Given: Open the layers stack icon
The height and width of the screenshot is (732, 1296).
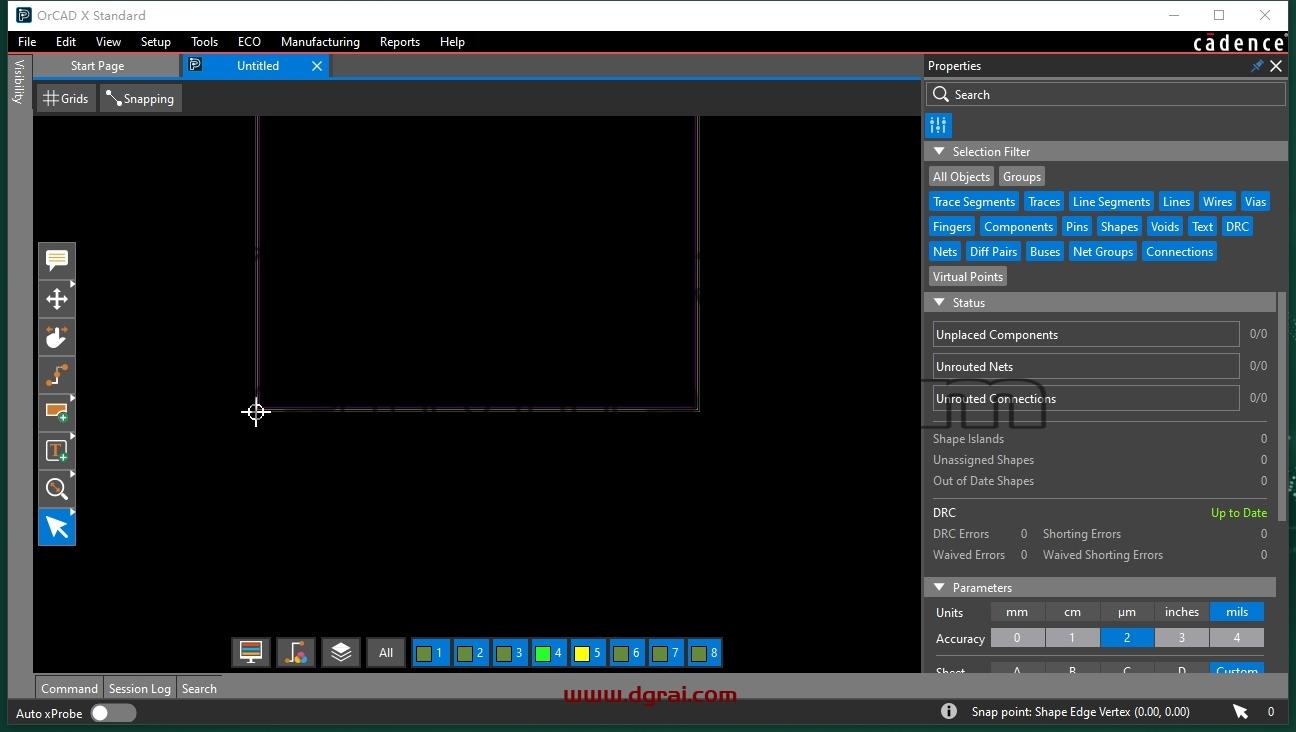Looking at the screenshot, I should 341,653.
